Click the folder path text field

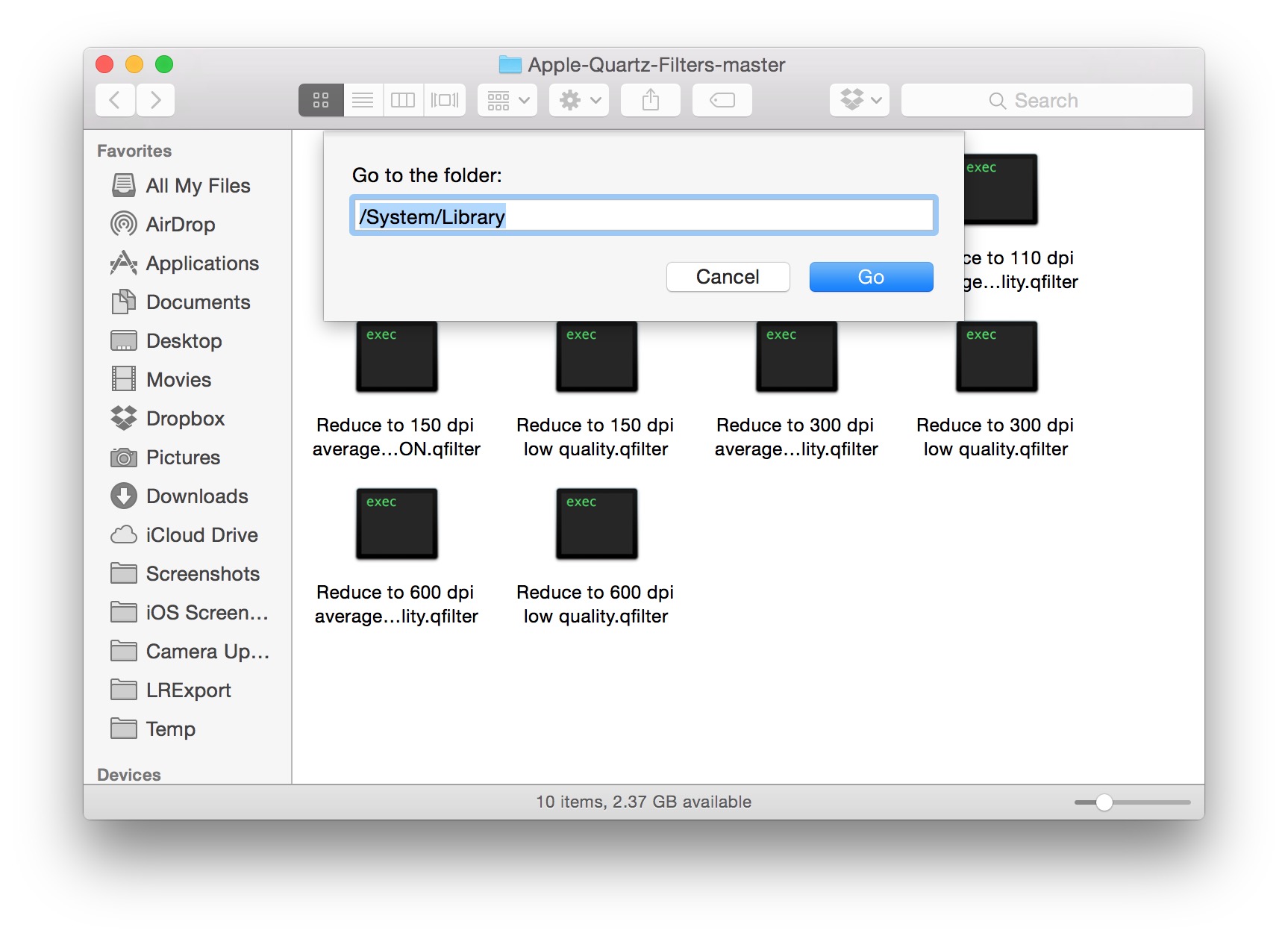(x=643, y=216)
